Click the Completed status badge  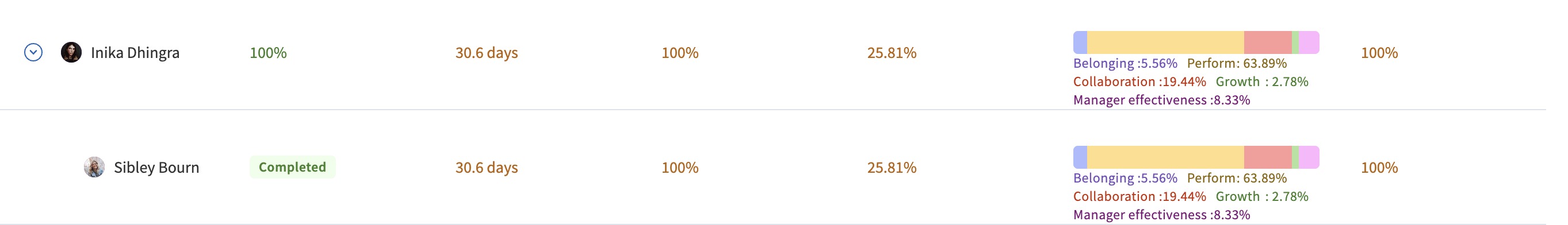coord(292,167)
